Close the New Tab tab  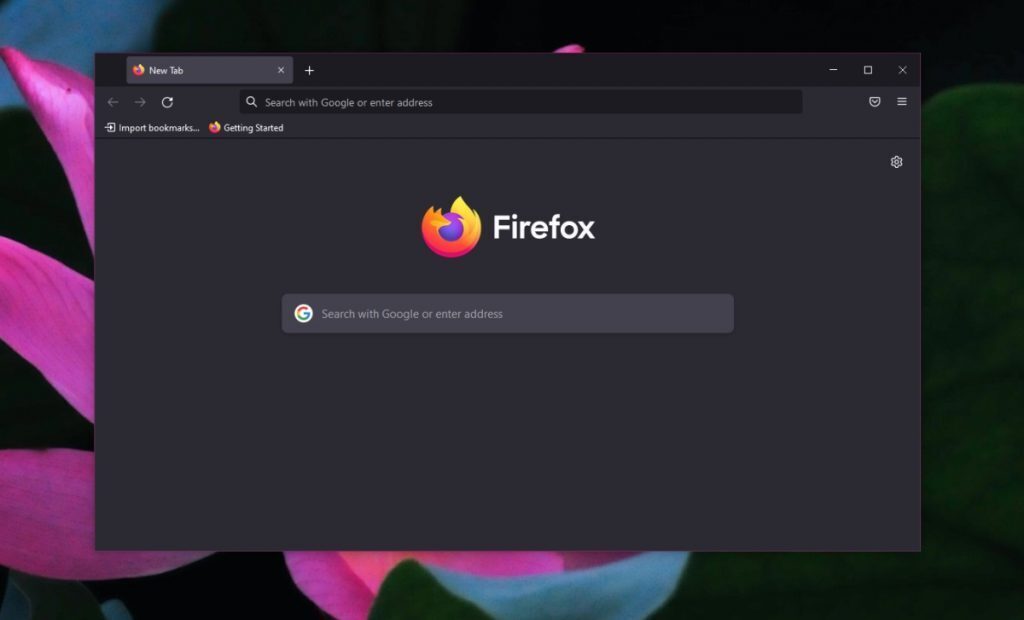(281, 70)
